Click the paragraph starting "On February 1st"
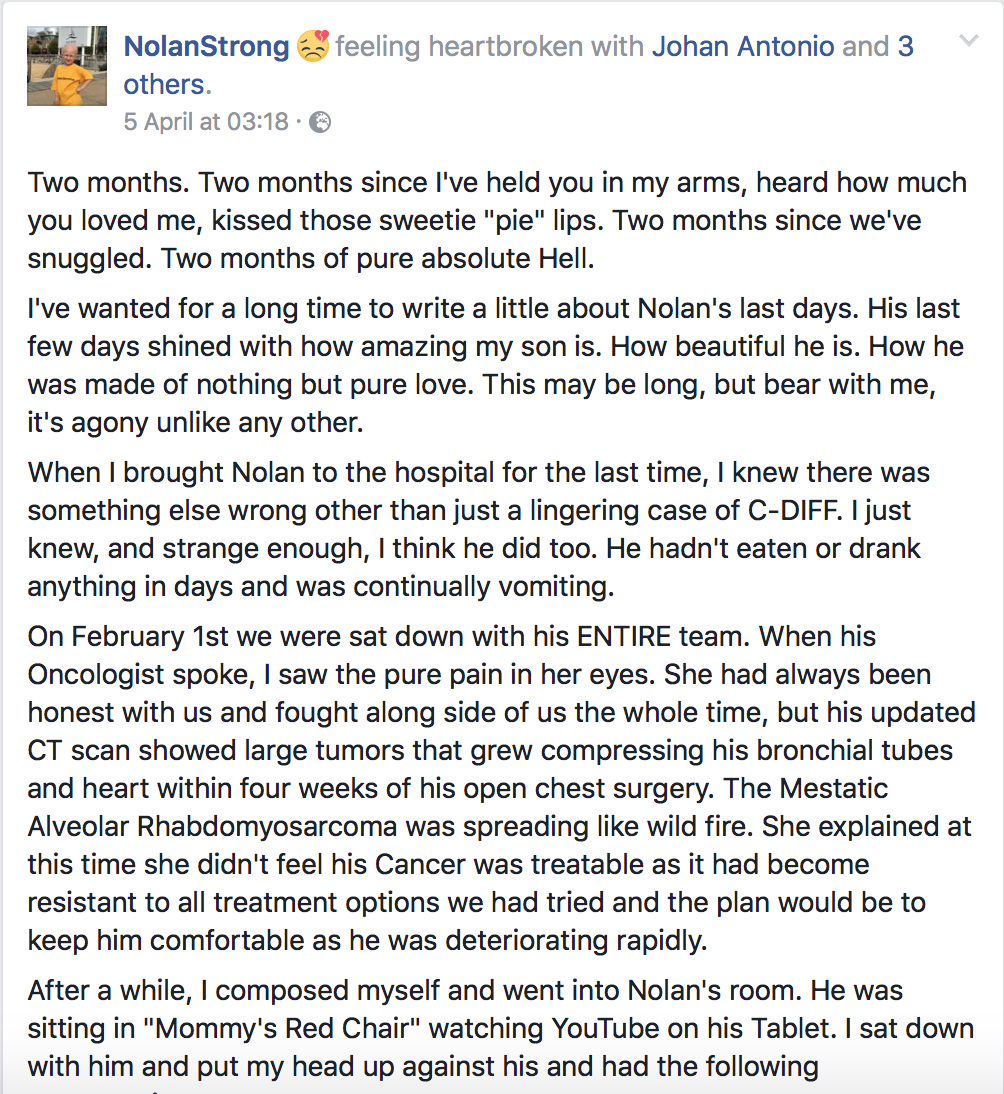This screenshot has width=1004, height=1094. [501, 788]
